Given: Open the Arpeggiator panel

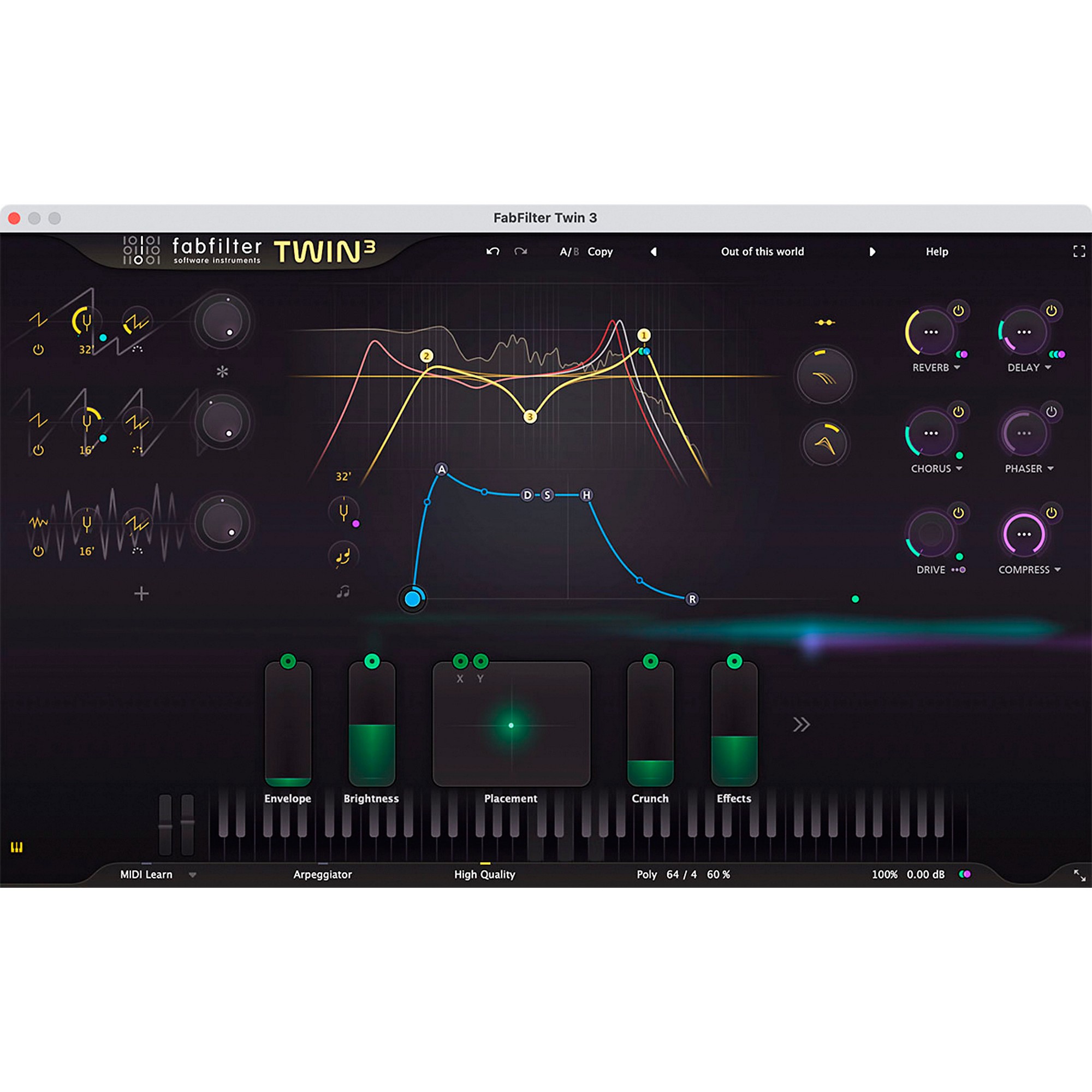Looking at the screenshot, I should [x=322, y=874].
